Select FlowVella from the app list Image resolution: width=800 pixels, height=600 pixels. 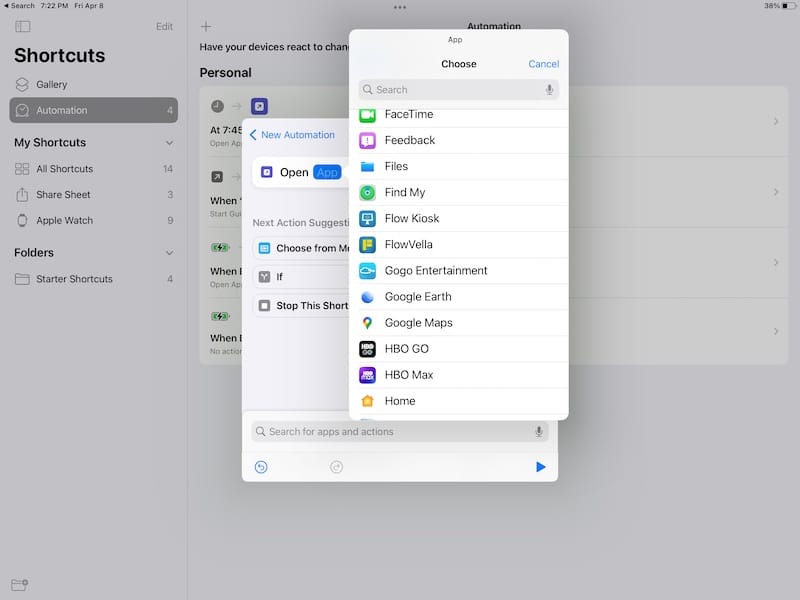pos(459,245)
